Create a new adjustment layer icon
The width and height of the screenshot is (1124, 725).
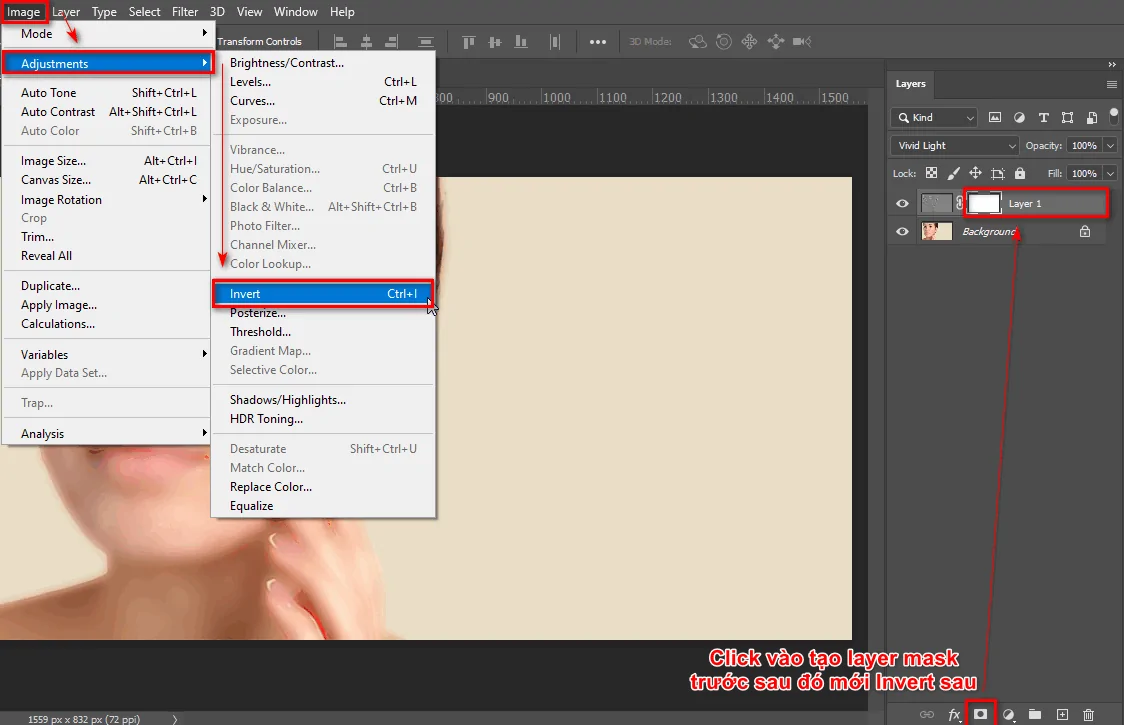click(x=1009, y=714)
